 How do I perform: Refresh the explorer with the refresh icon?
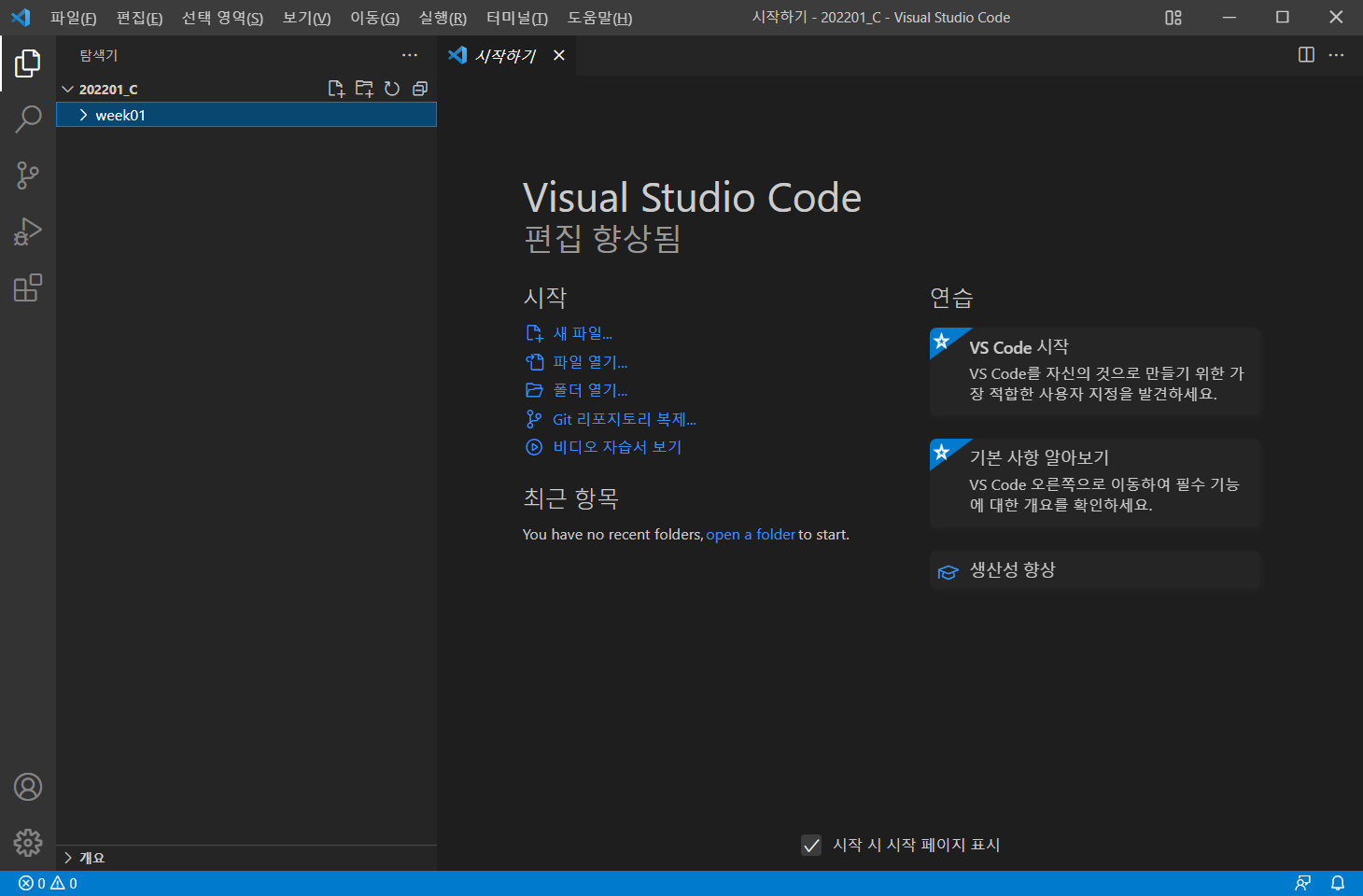[392, 89]
